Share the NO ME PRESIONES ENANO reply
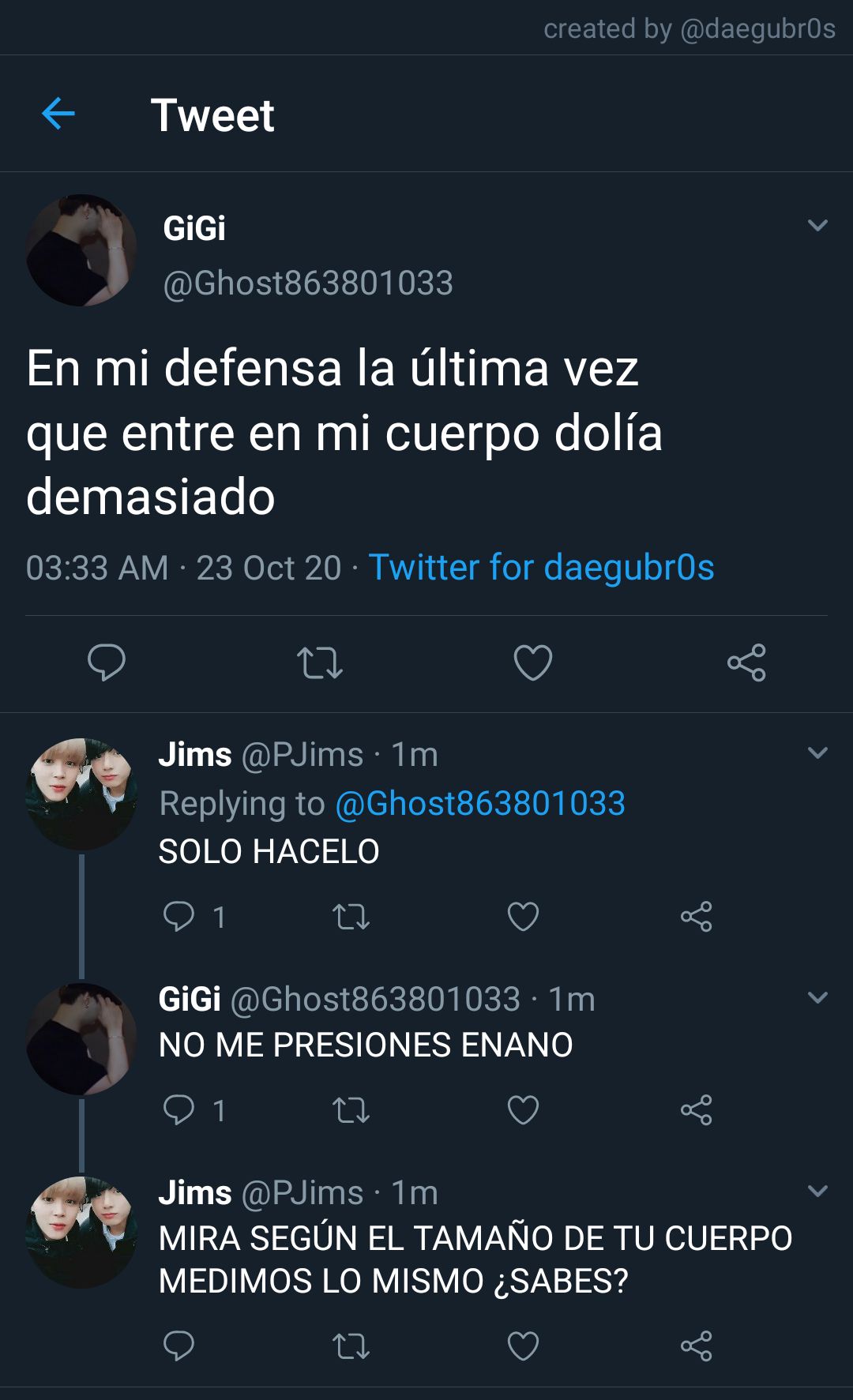 coord(697,1110)
